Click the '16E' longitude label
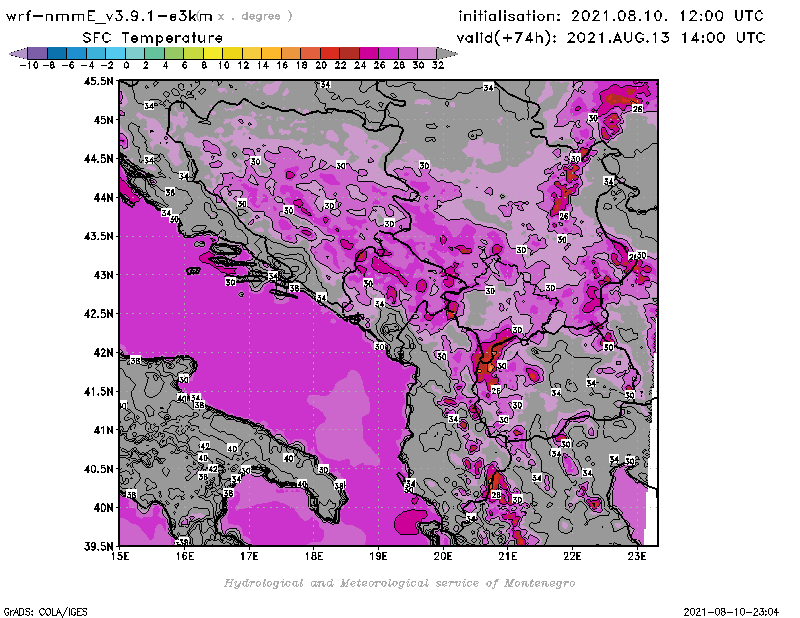800x618 pixels. [x=185, y=556]
